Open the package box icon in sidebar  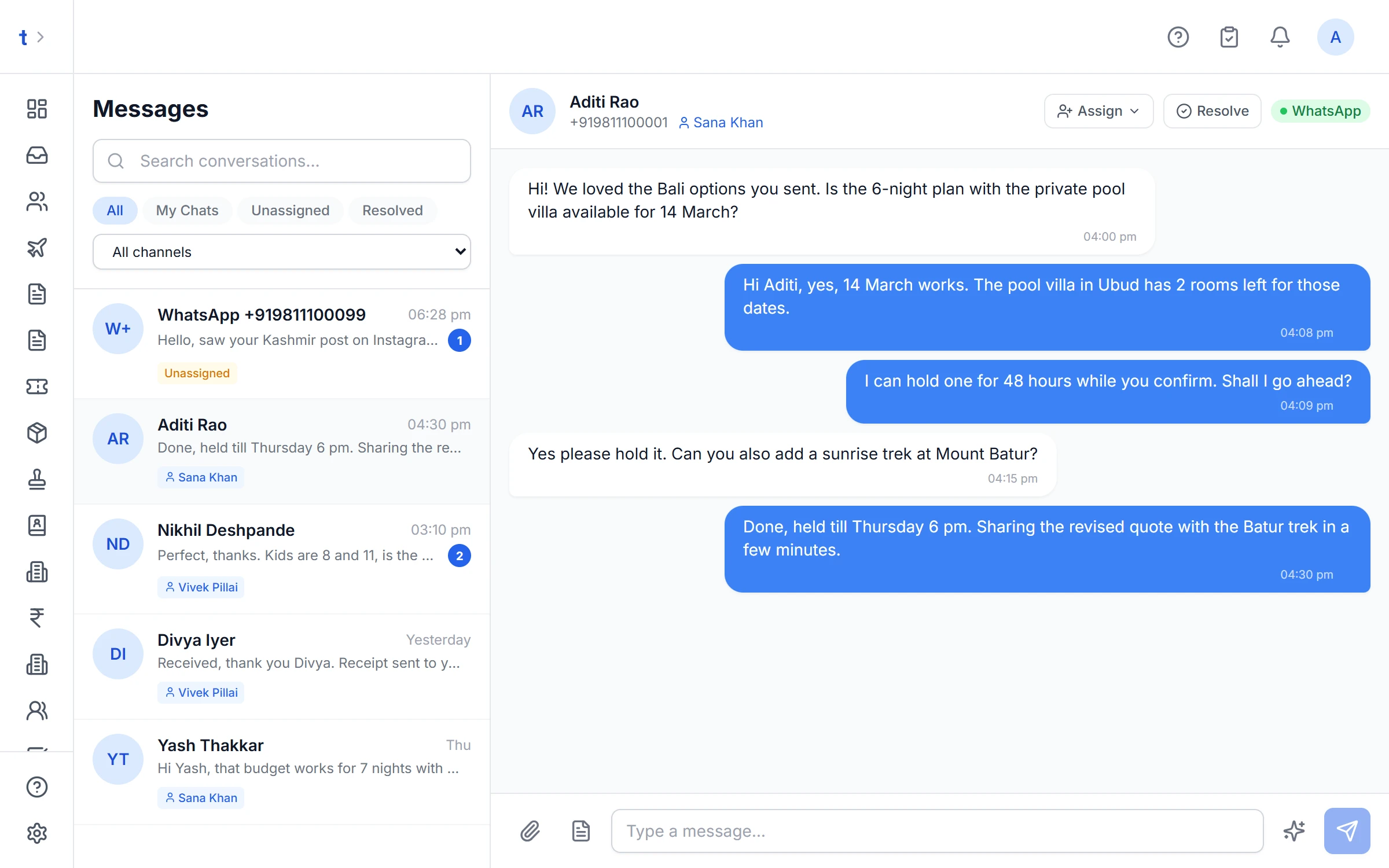point(37,433)
